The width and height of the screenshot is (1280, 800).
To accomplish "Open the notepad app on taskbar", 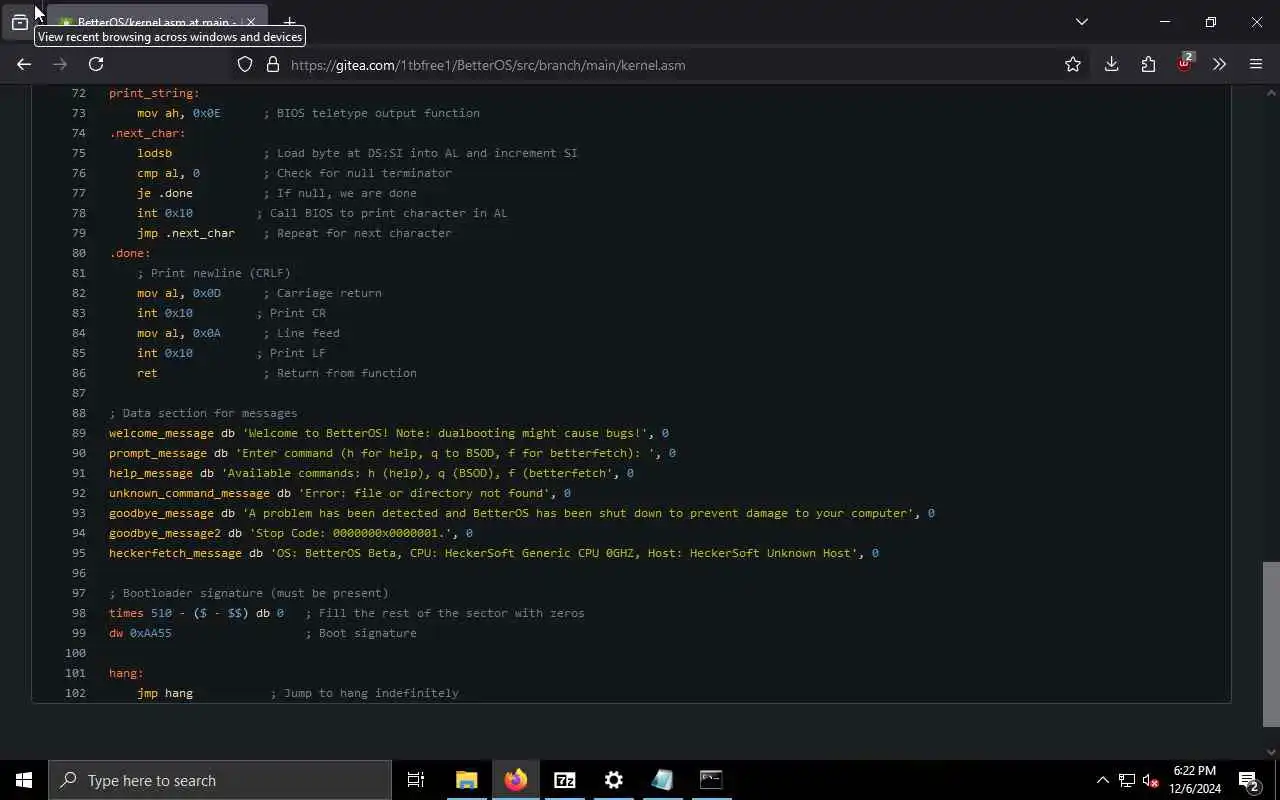I will (x=662, y=780).
